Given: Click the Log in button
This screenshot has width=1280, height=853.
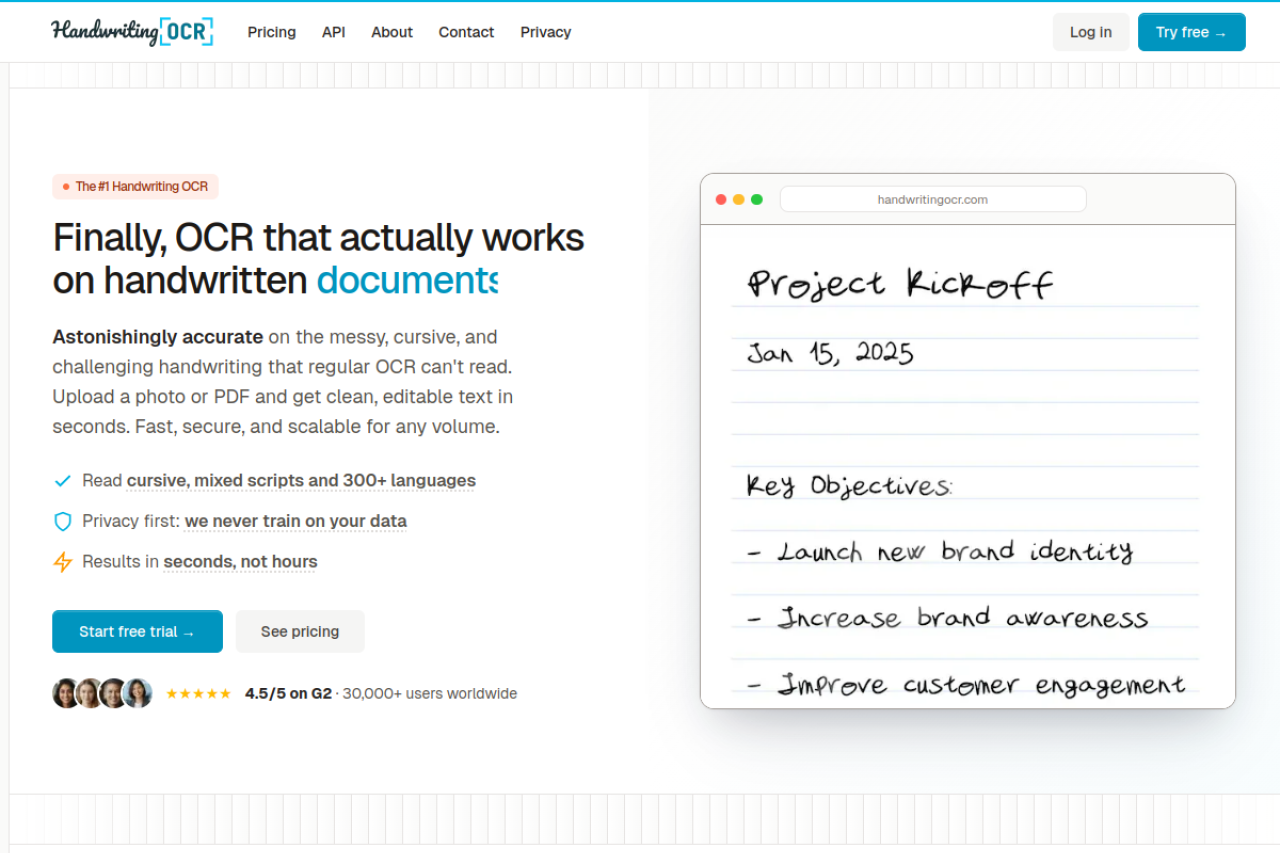Looking at the screenshot, I should 1091,32.
